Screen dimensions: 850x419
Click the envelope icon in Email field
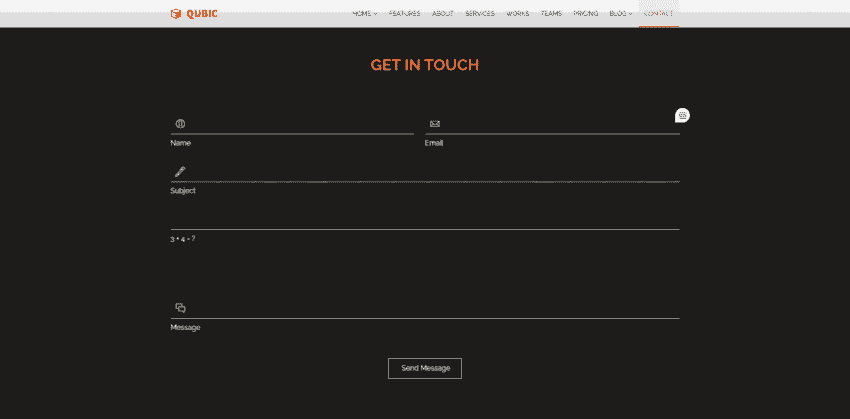(435, 124)
